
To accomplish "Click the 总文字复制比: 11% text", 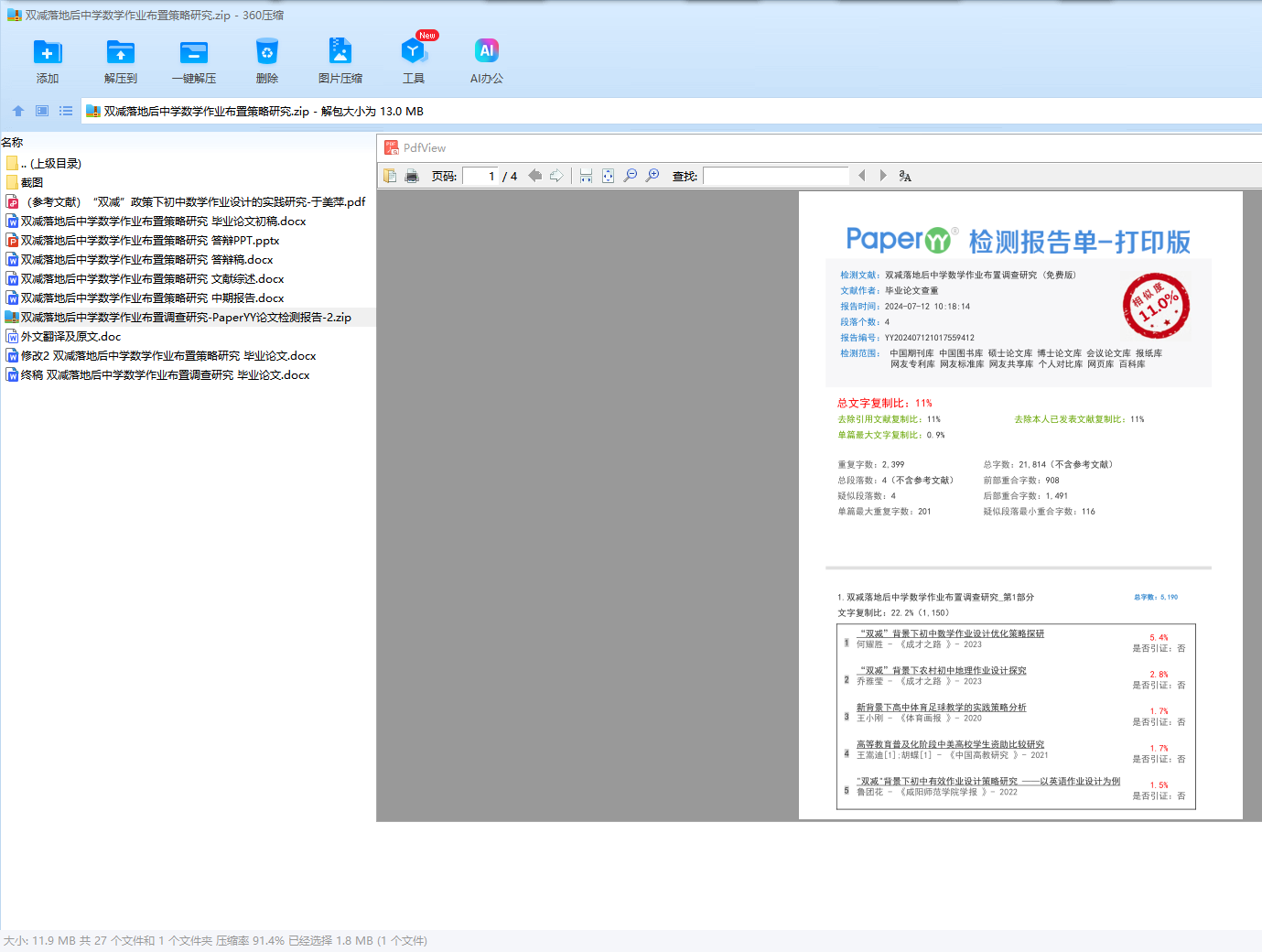I will 885,403.
